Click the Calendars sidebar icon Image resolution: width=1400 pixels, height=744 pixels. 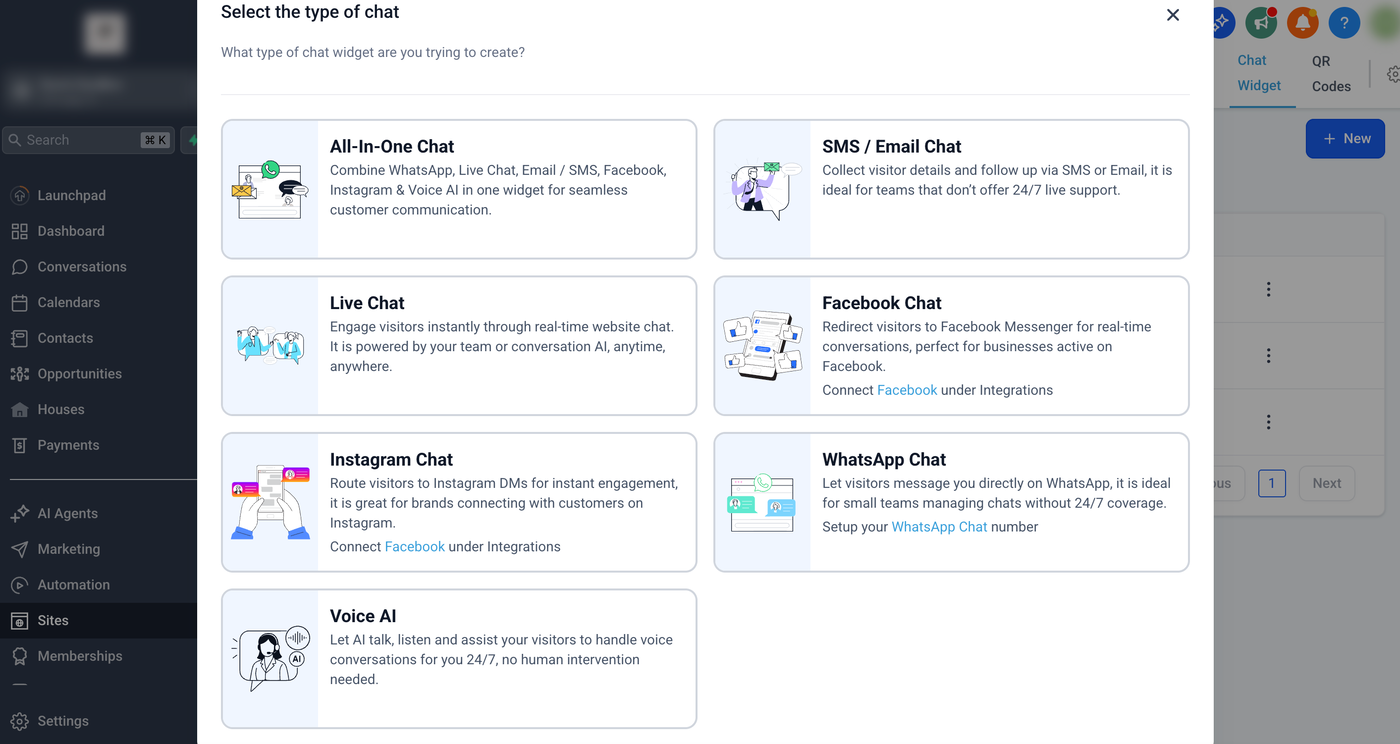tap(19, 303)
